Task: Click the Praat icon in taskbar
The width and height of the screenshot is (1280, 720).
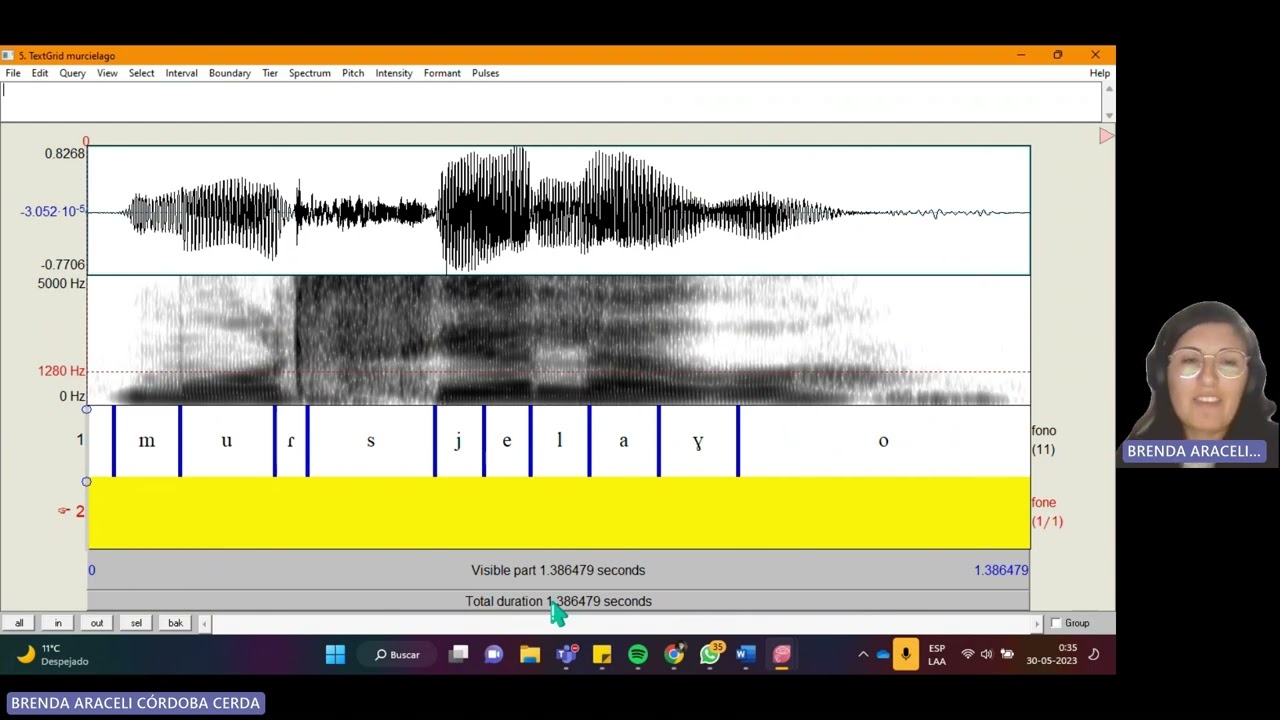Action: pos(782,655)
